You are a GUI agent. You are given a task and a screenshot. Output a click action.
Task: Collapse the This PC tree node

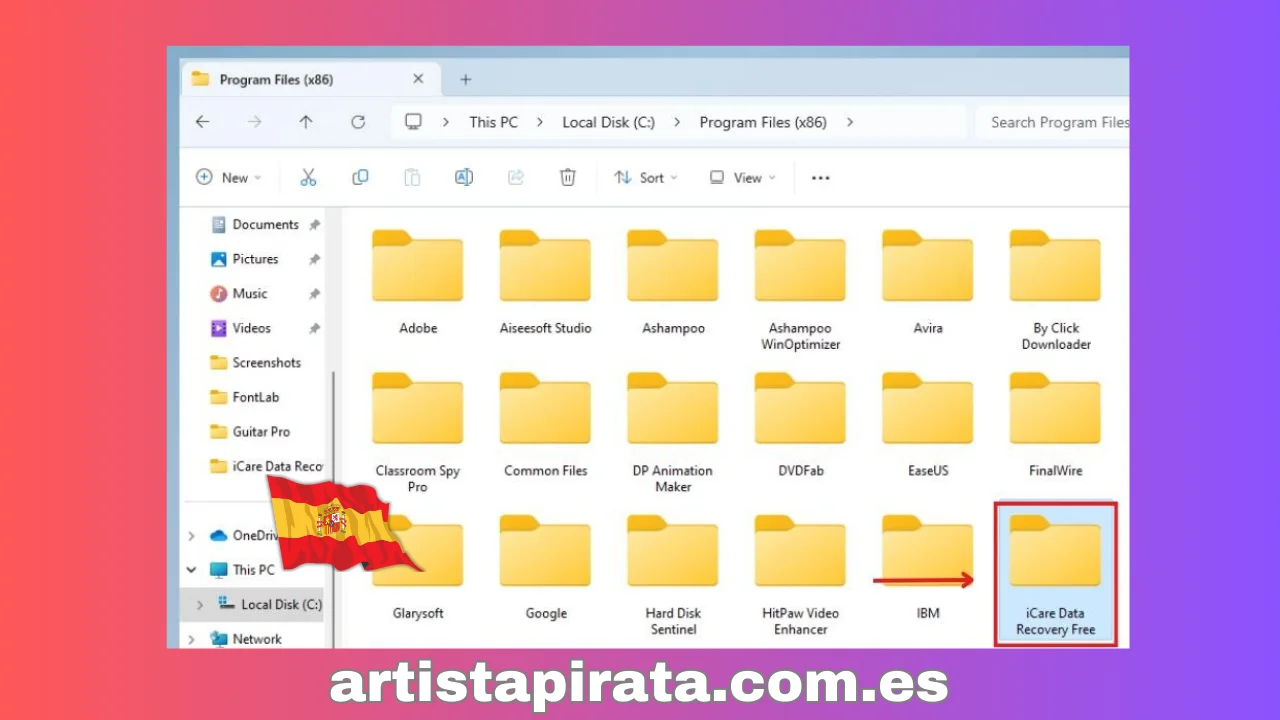tap(191, 570)
